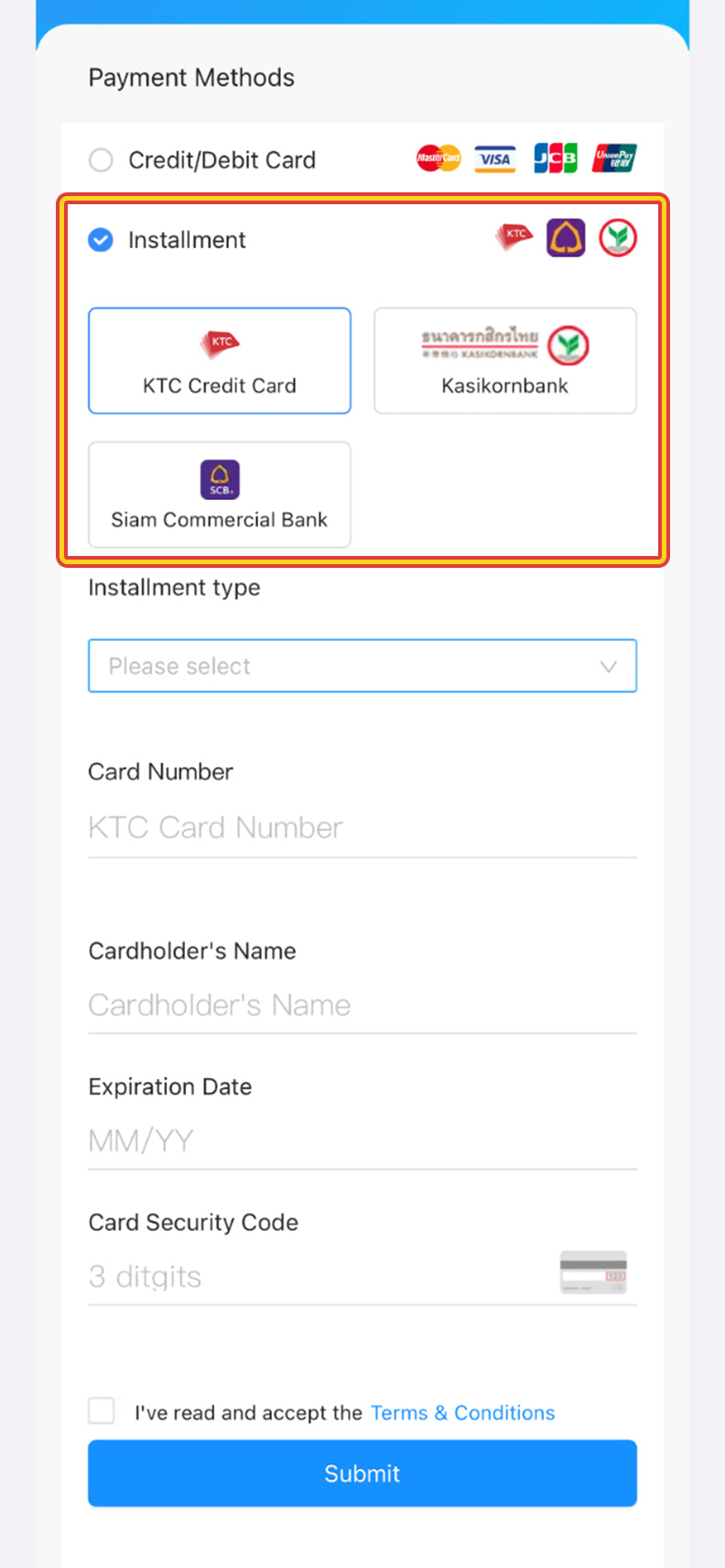Select the Installment radio button
The height and width of the screenshot is (1568, 725).
click(101, 240)
